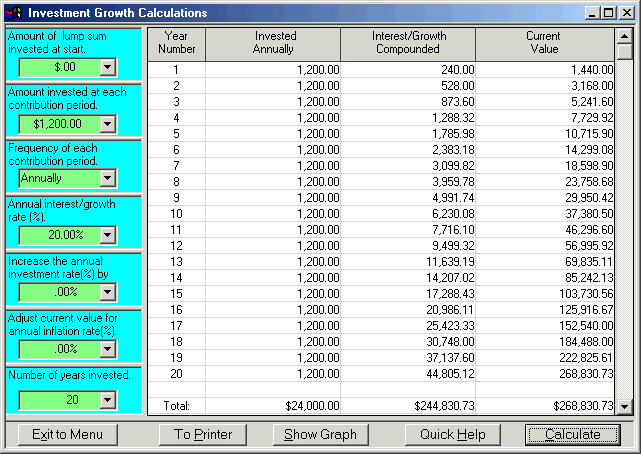
Task: Click the $1,200.00 contribution amount field
Action: 60,124
